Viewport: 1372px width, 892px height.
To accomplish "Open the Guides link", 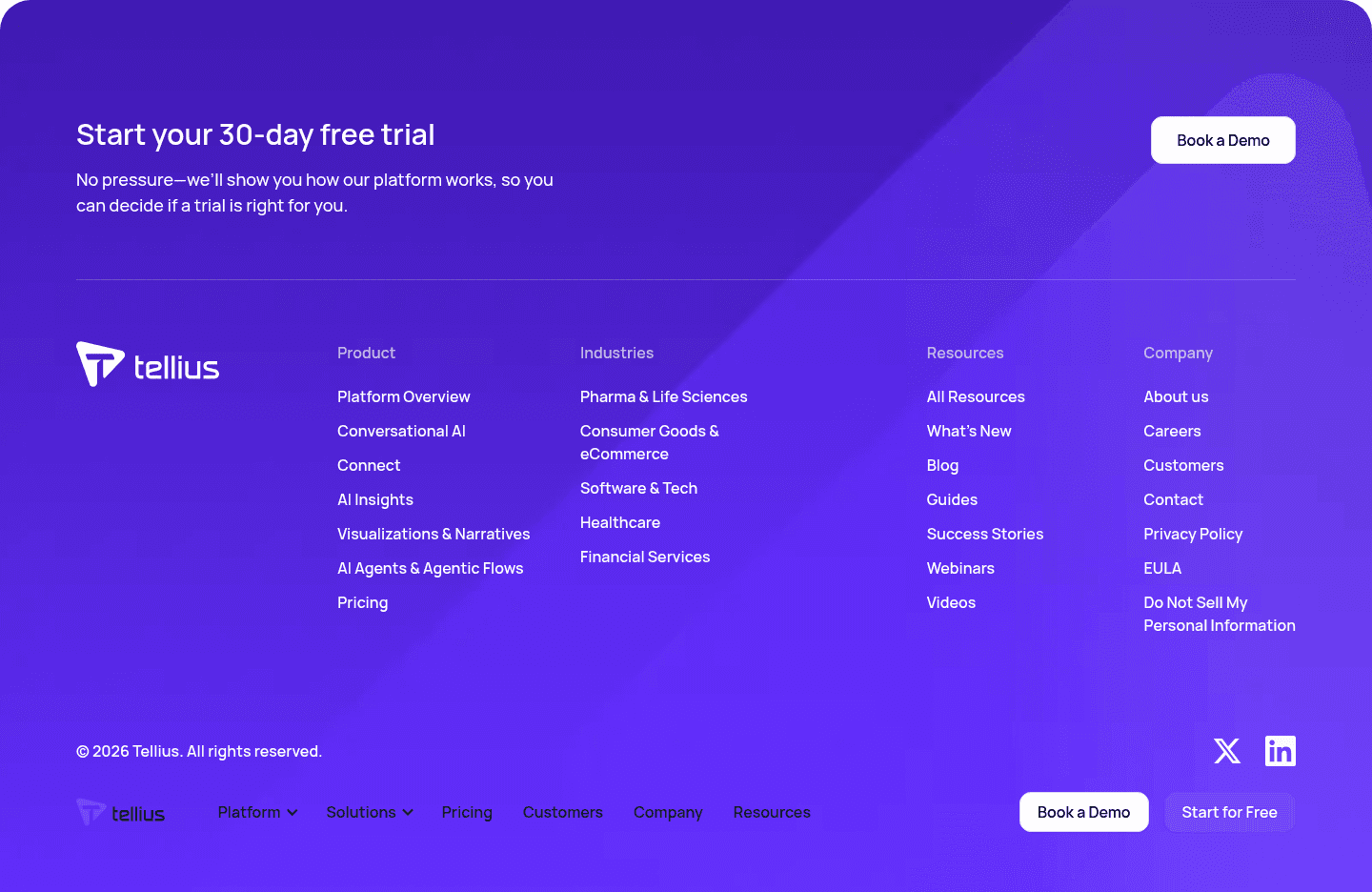I will point(952,499).
